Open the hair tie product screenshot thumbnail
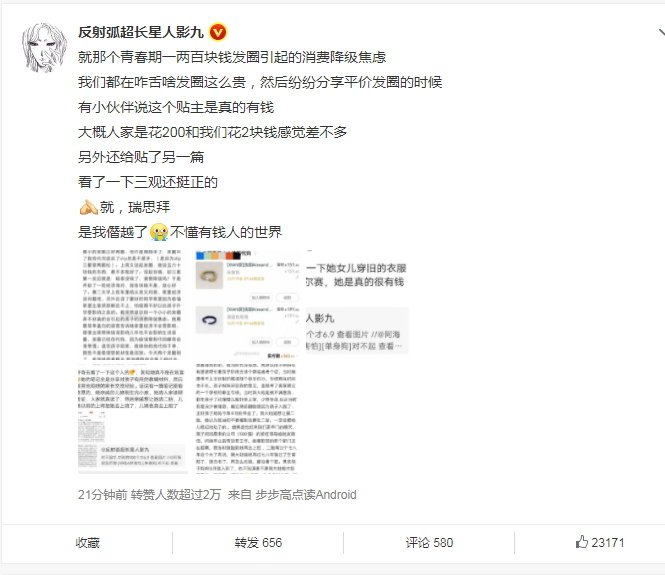This screenshot has width=665, height=575. point(246,306)
